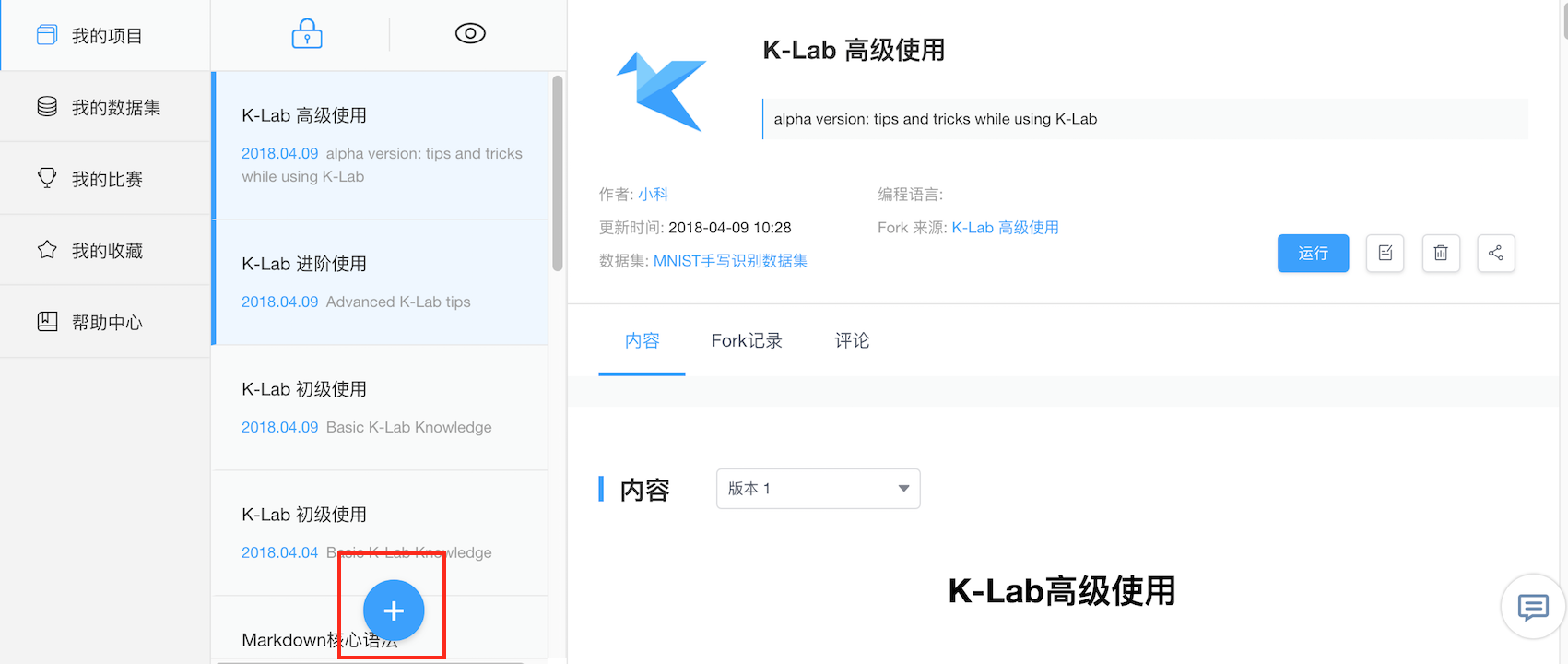Image resolution: width=1568 pixels, height=664 pixels.
Task: Click the project title K-Lab 高级使用 heading
Action: 854,50
